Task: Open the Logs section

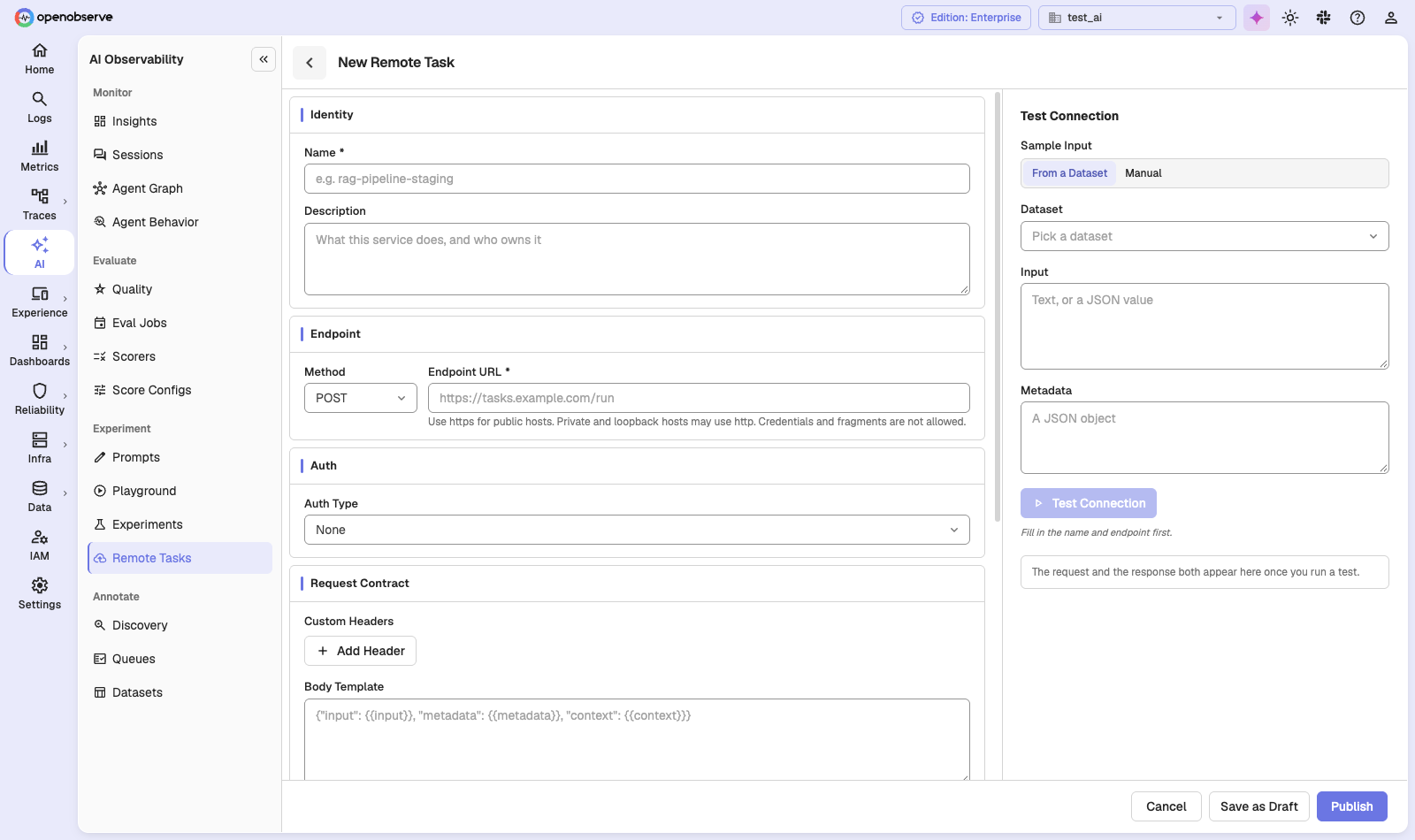Action: click(39, 108)
